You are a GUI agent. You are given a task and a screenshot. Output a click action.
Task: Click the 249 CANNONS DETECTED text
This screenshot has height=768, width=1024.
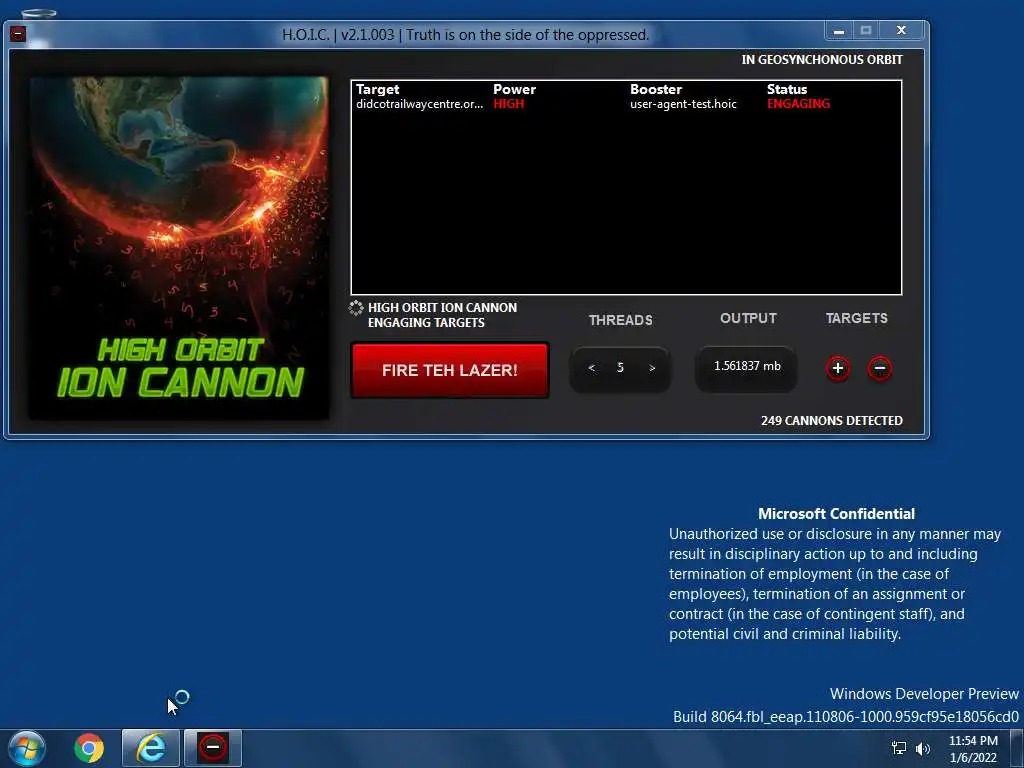point(831,421)
